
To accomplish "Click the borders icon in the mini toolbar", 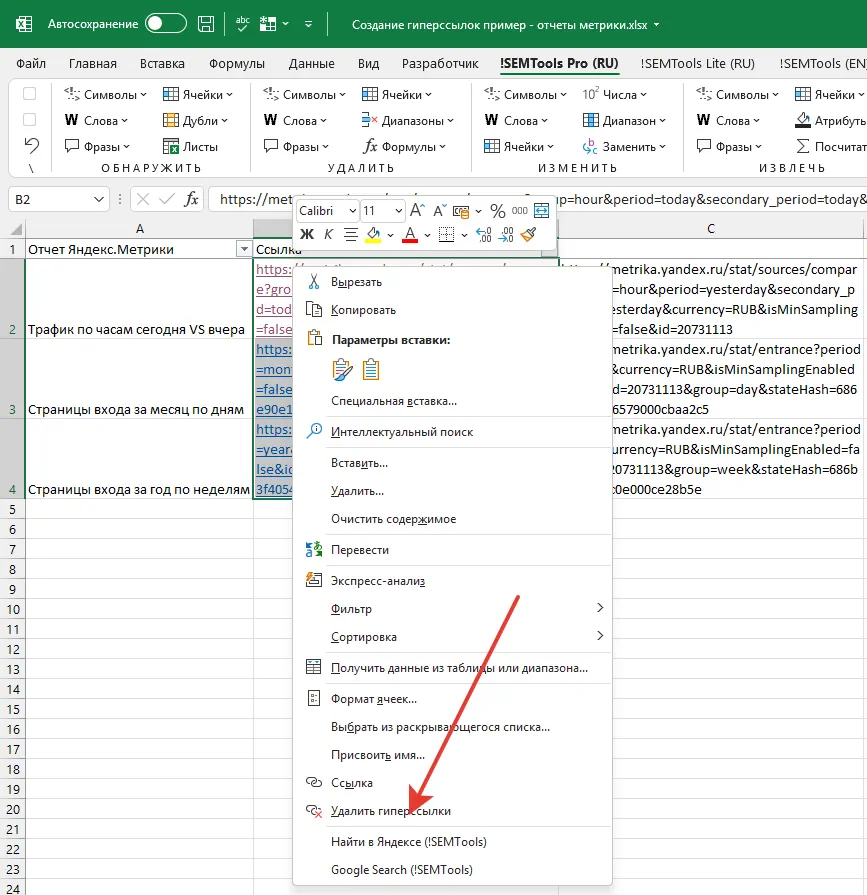I will coord(446,234).
